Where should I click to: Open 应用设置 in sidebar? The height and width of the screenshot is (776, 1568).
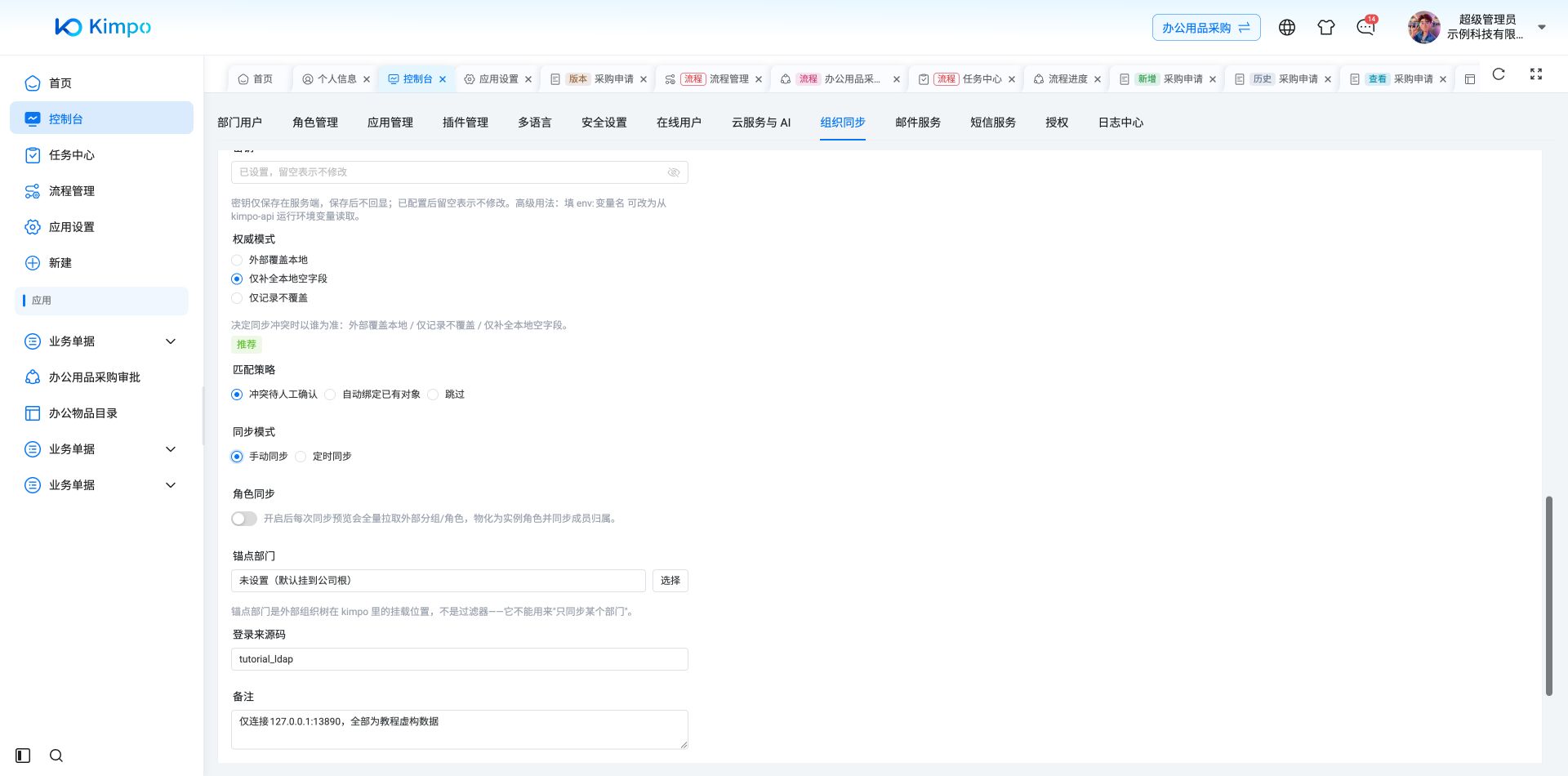click(x=101, y=226)
